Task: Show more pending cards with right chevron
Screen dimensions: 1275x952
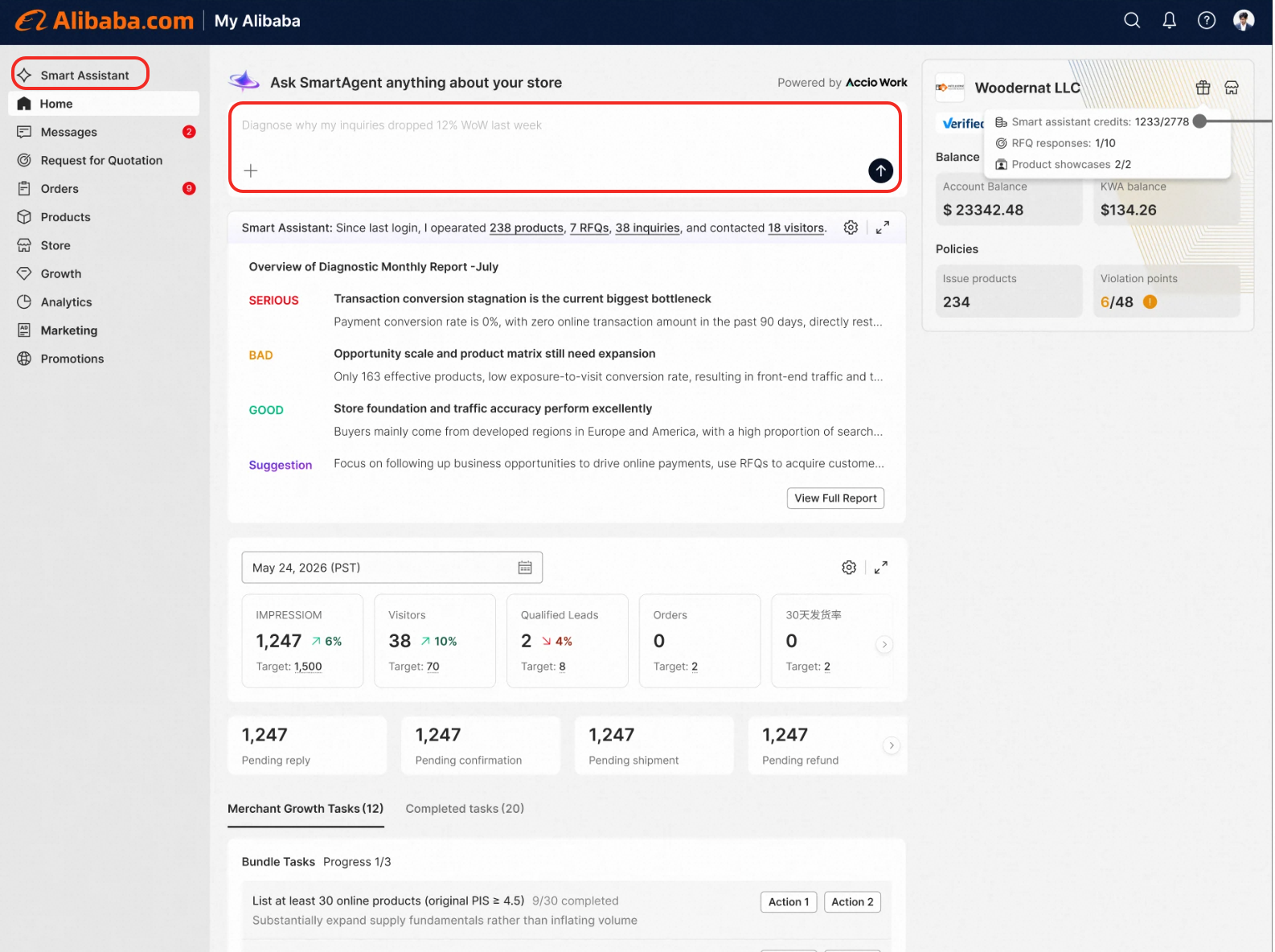Action: coord(891,745)
